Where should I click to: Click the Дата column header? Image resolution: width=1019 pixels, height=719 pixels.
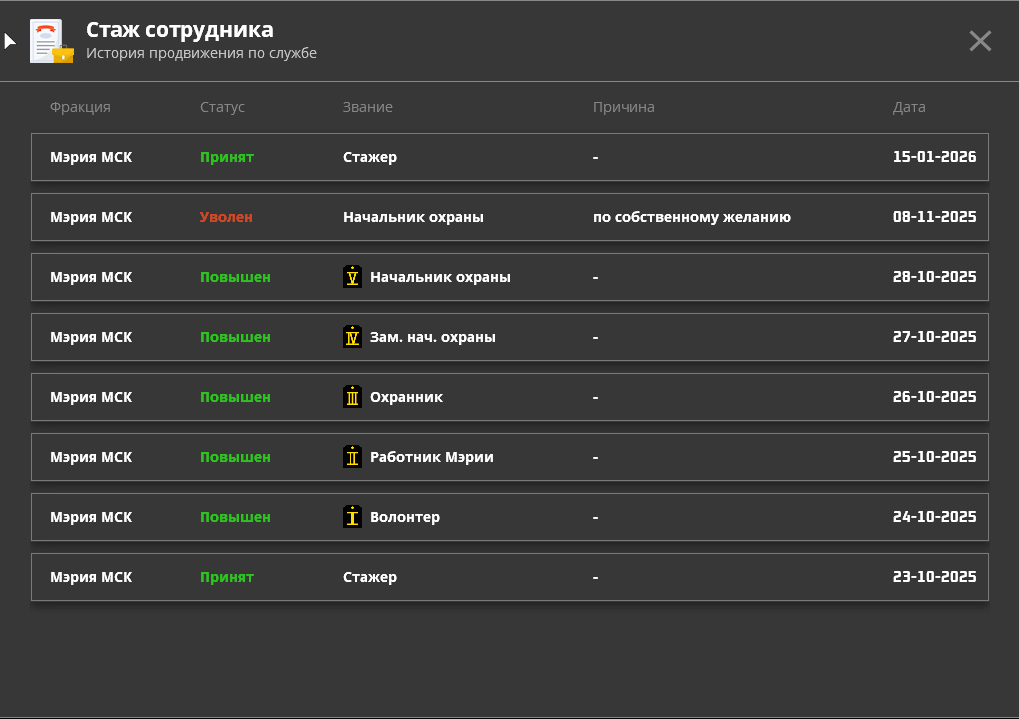pos(909,107)
